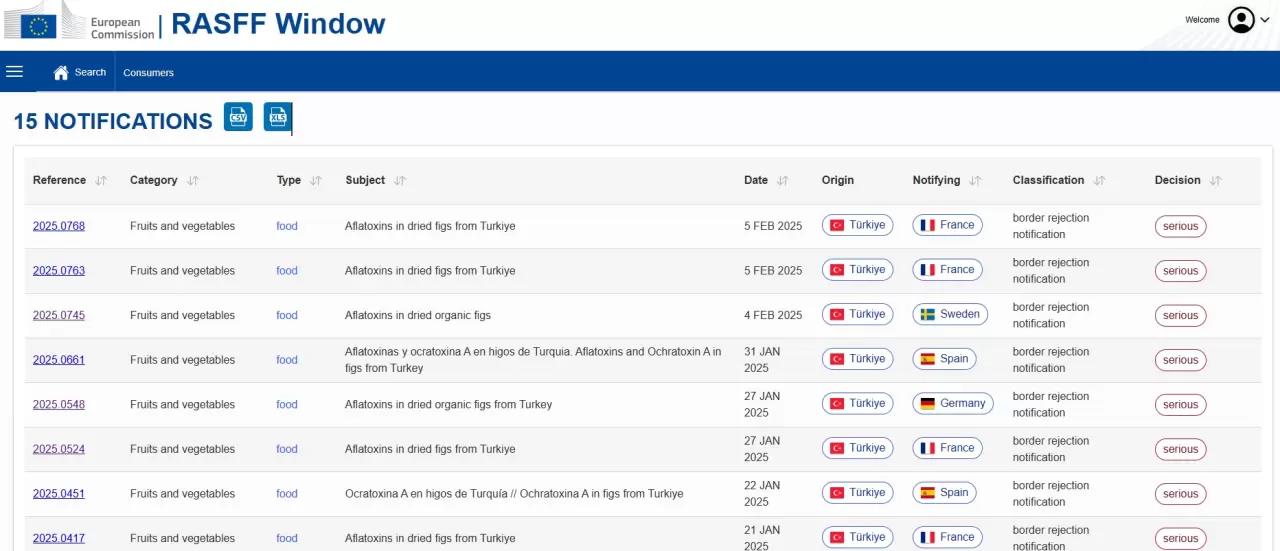Click subject 'Aflatoxins in dried organic figs'
The image size is (1280, 551).
click(x=418, y=315)
